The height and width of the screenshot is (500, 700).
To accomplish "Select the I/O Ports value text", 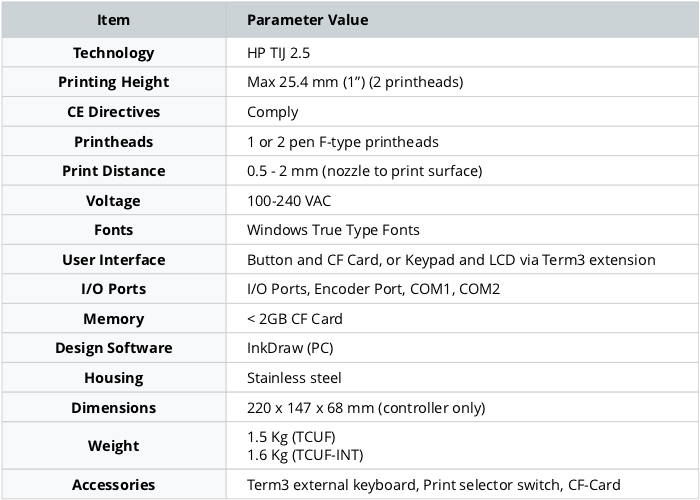I will click(373, 289).
